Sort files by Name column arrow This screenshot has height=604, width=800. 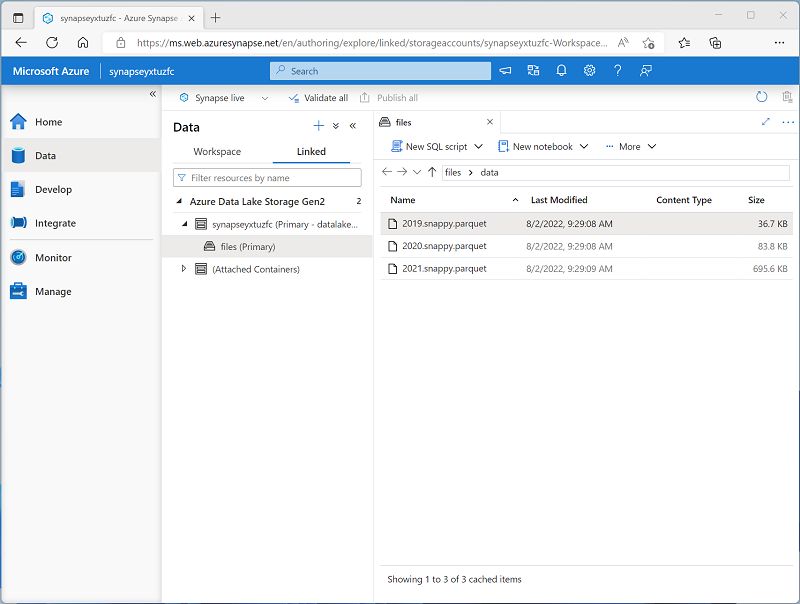tap(515, 200)
